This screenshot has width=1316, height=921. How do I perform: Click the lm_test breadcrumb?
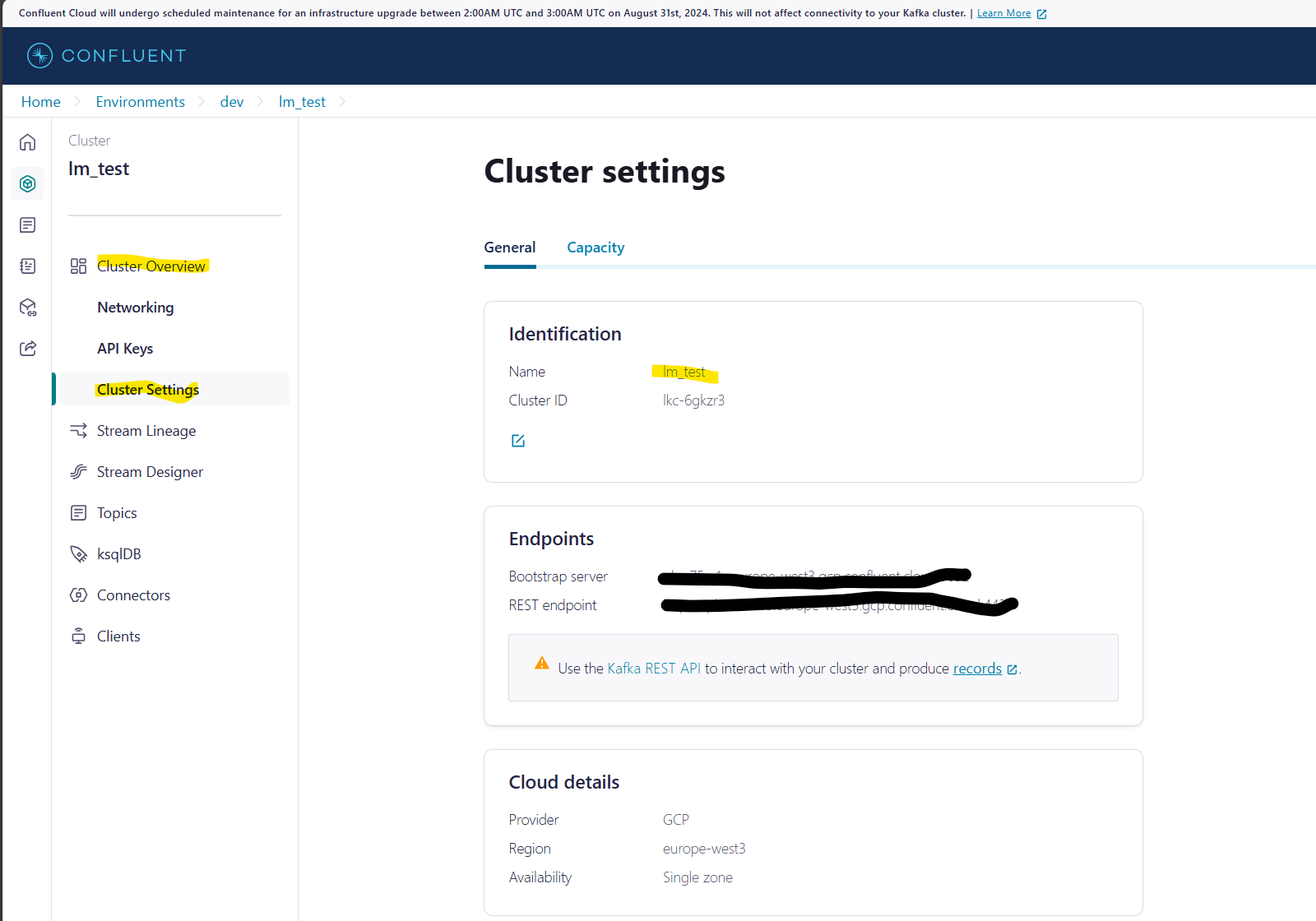pos(302,101)
